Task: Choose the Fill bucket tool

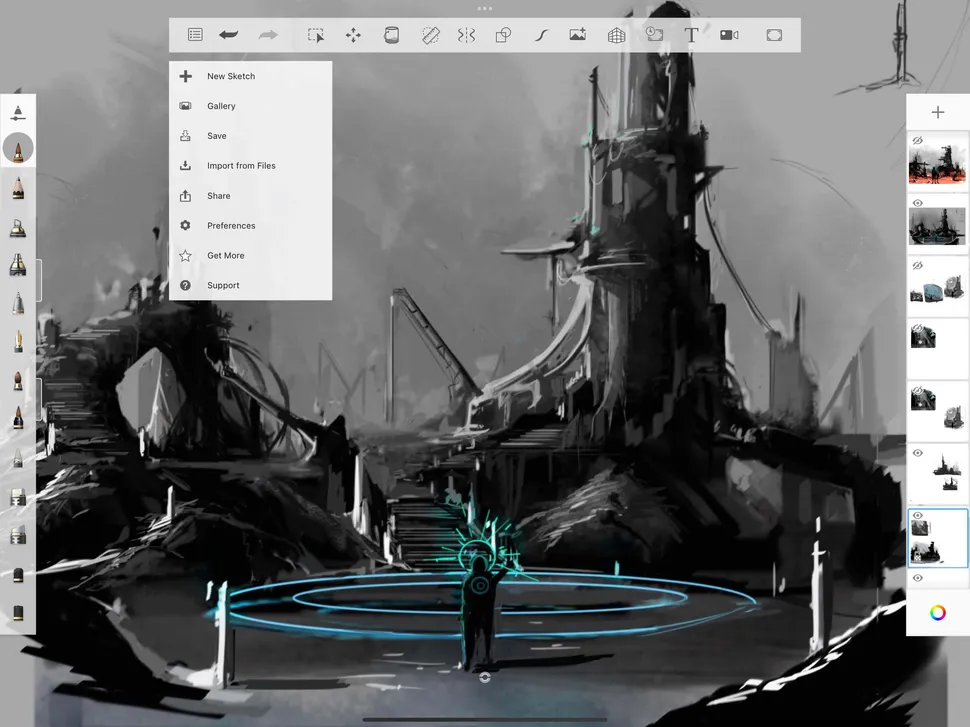Action: click(x=392, y=35)
